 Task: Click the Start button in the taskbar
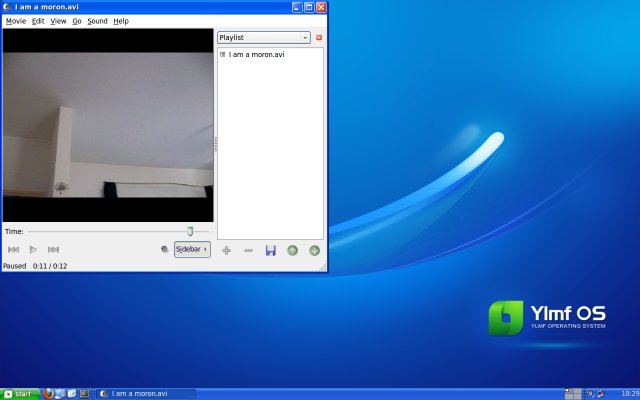[x=19, y=394]
